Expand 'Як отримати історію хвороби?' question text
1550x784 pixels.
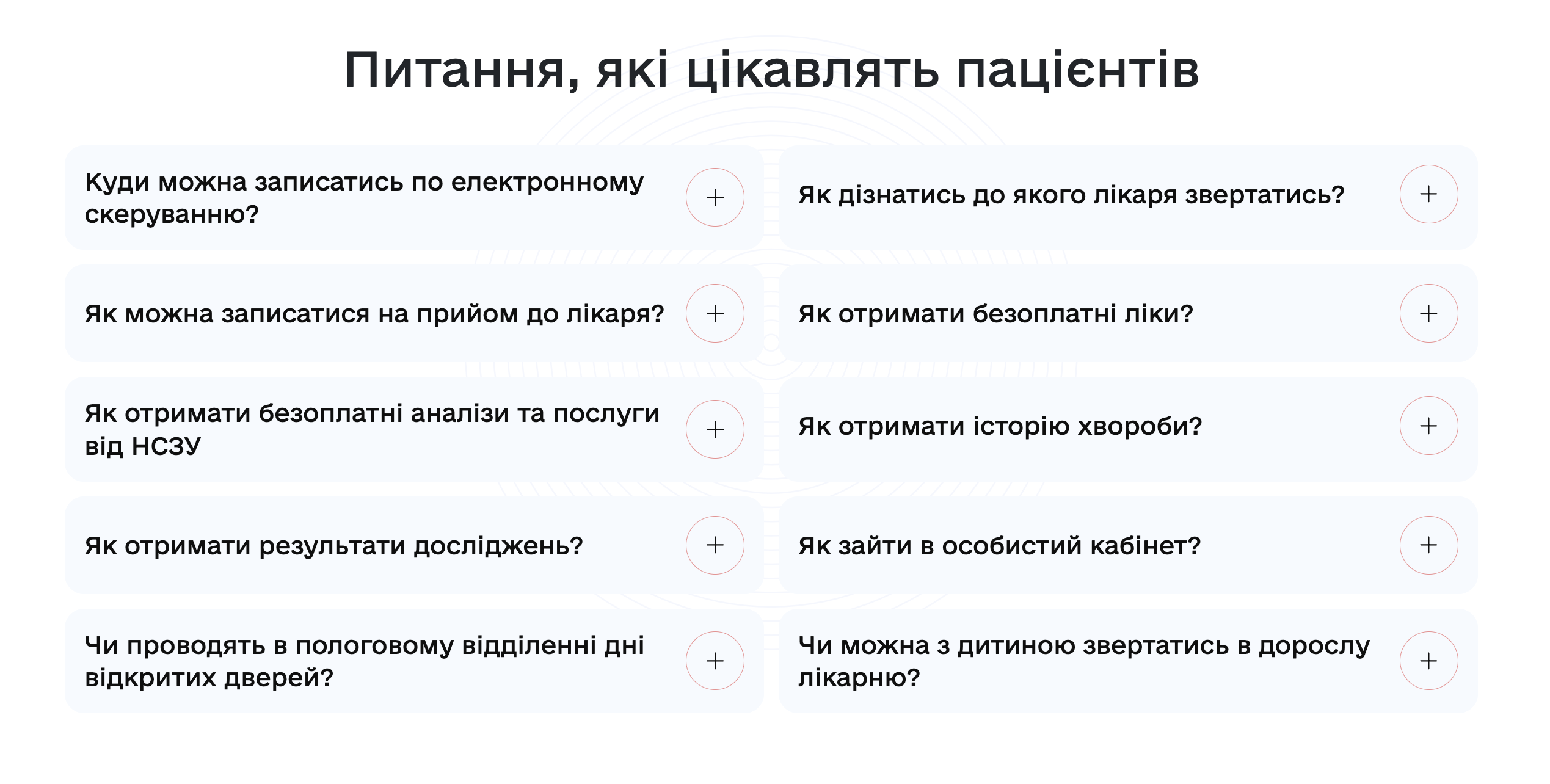click(x=1000, y=426)
